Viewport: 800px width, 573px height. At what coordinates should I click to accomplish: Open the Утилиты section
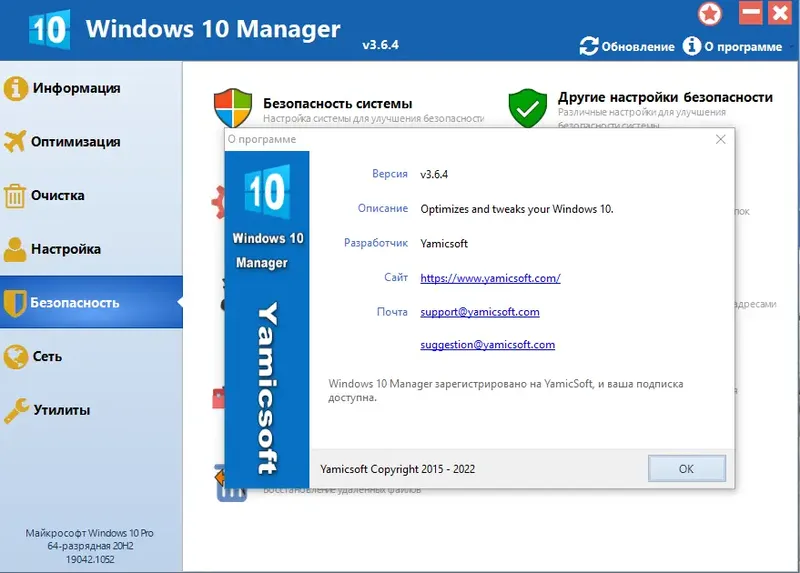[x=91, y=410]
